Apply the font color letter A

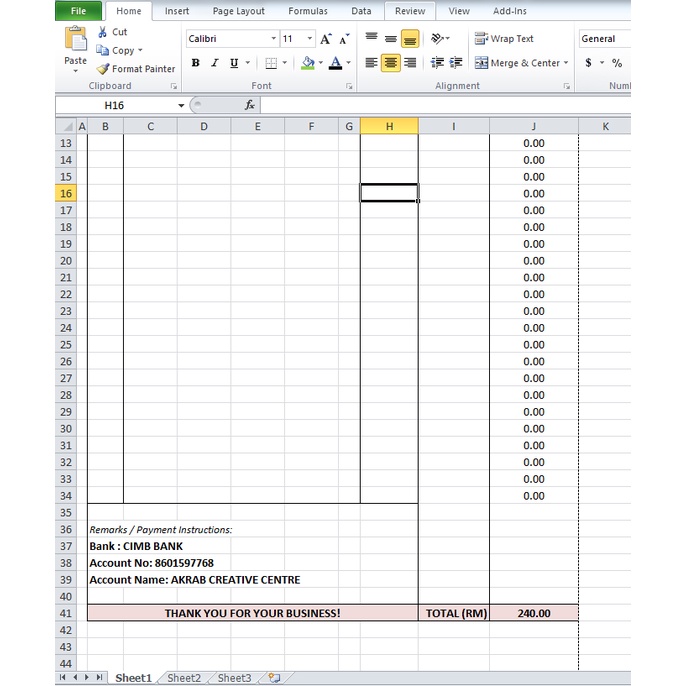[x=335, y=63]
